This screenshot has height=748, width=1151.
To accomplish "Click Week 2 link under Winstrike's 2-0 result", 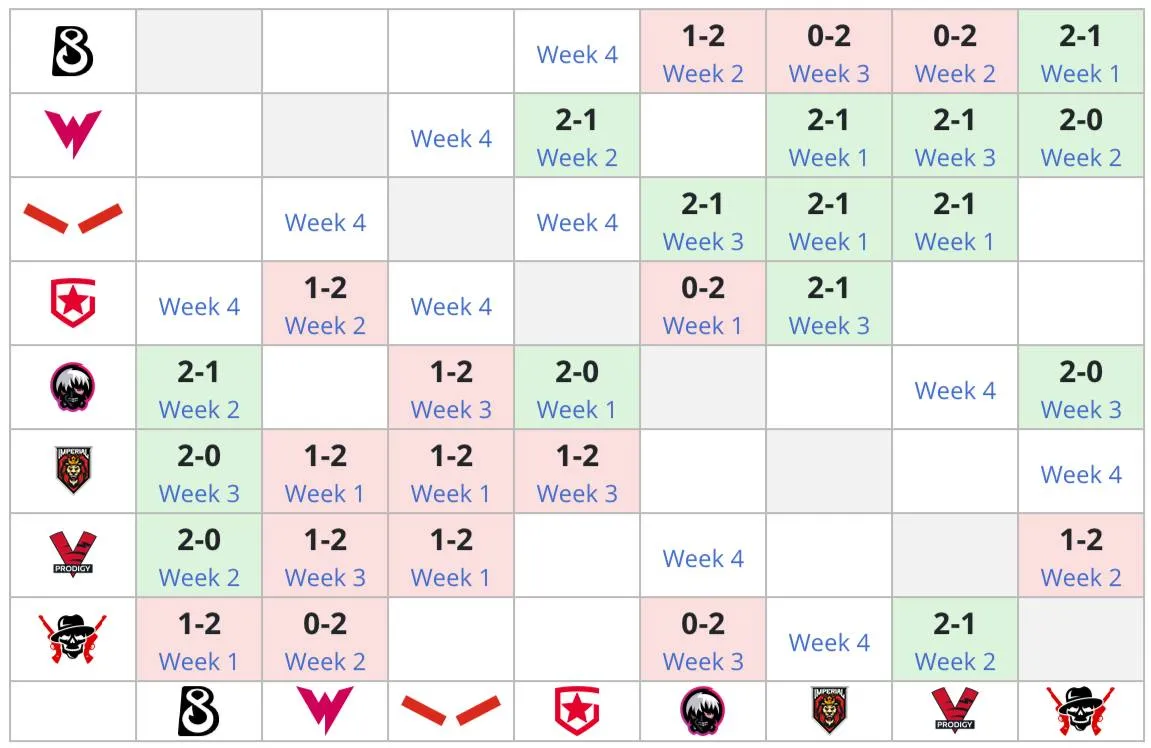I will point(1081,157).
